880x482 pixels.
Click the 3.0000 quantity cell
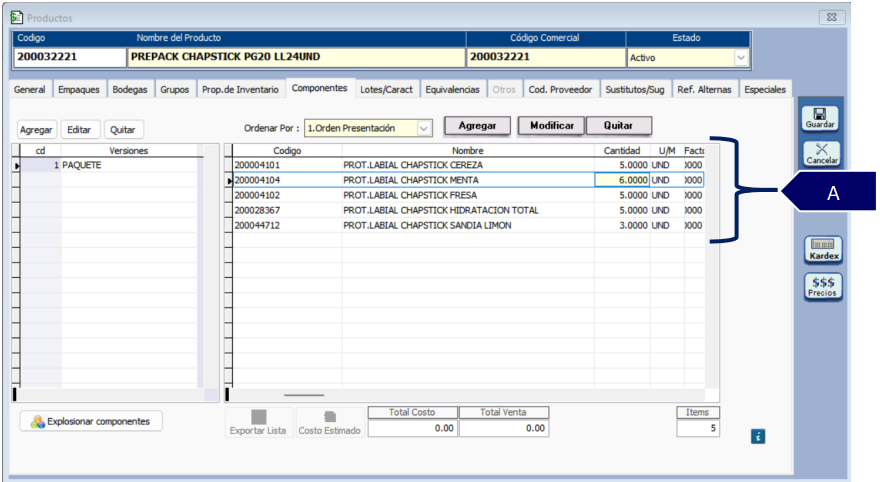[622, 226]
